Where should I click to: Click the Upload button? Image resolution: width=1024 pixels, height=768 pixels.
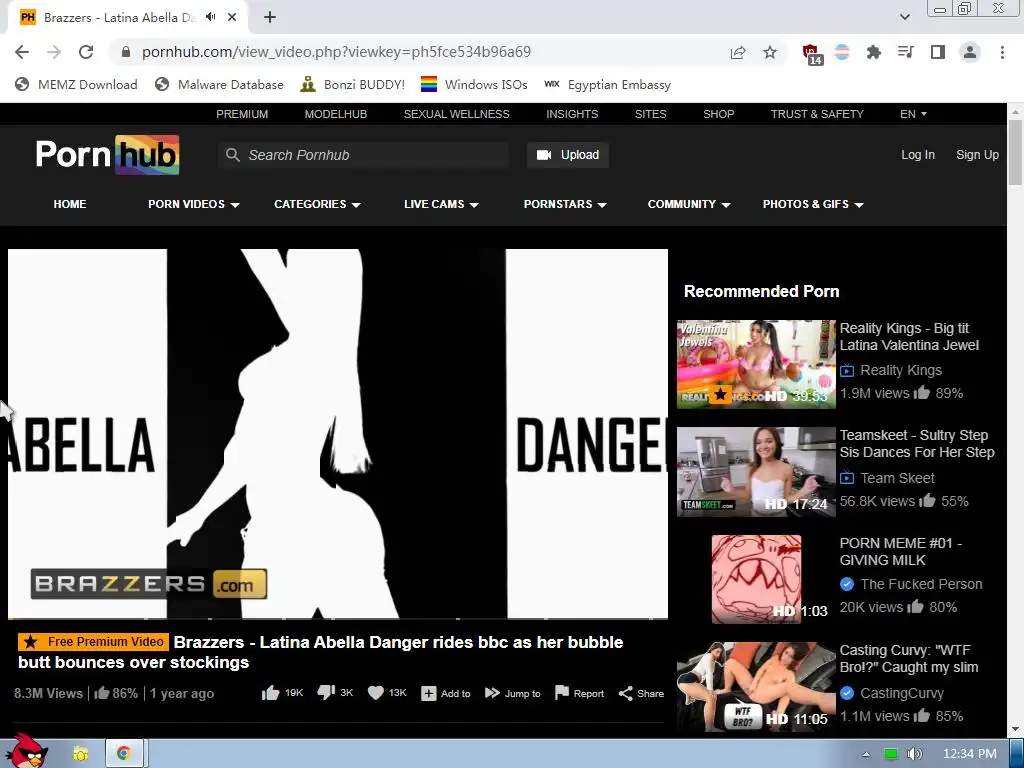568,155
